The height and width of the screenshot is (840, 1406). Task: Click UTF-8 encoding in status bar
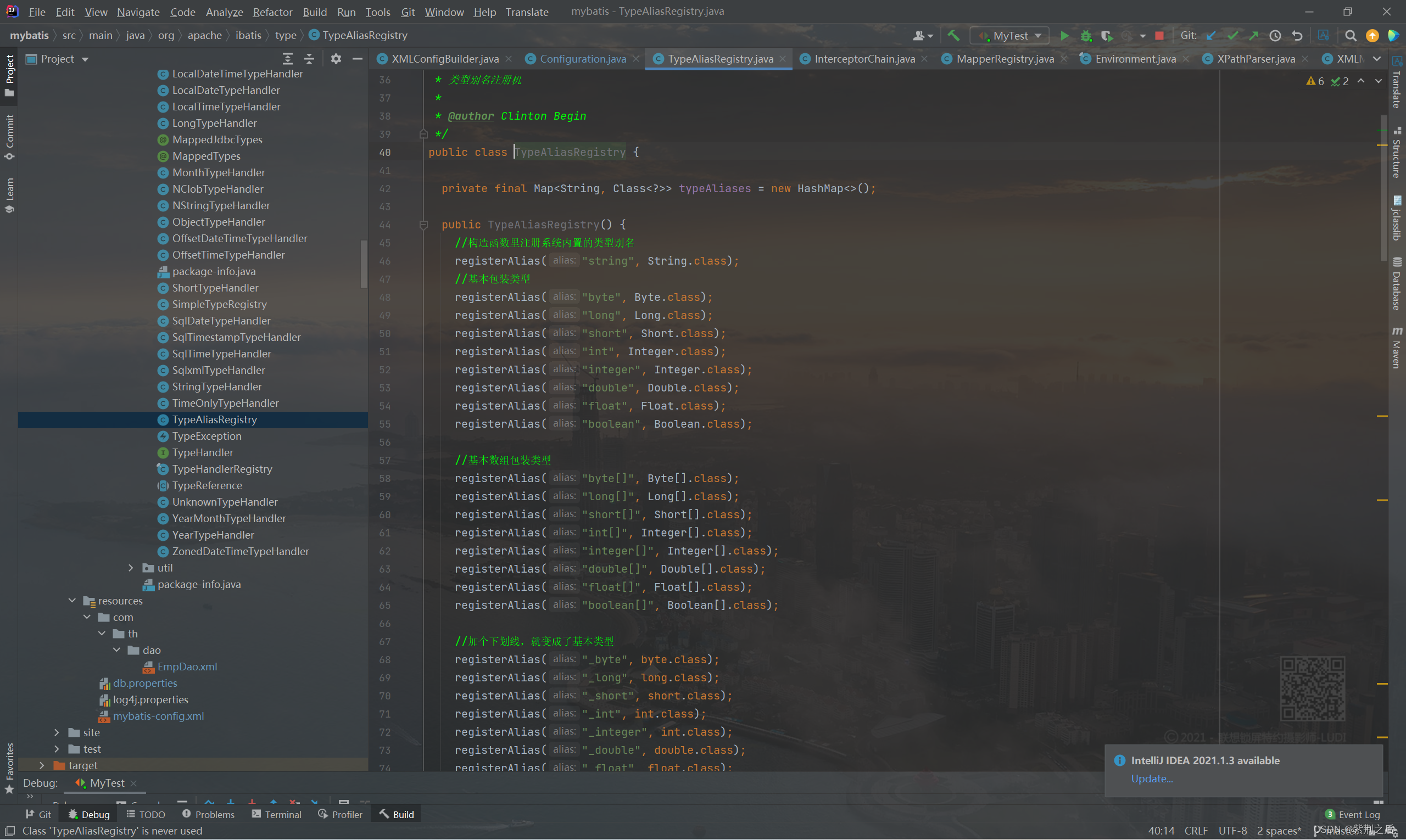[1233, 831]
